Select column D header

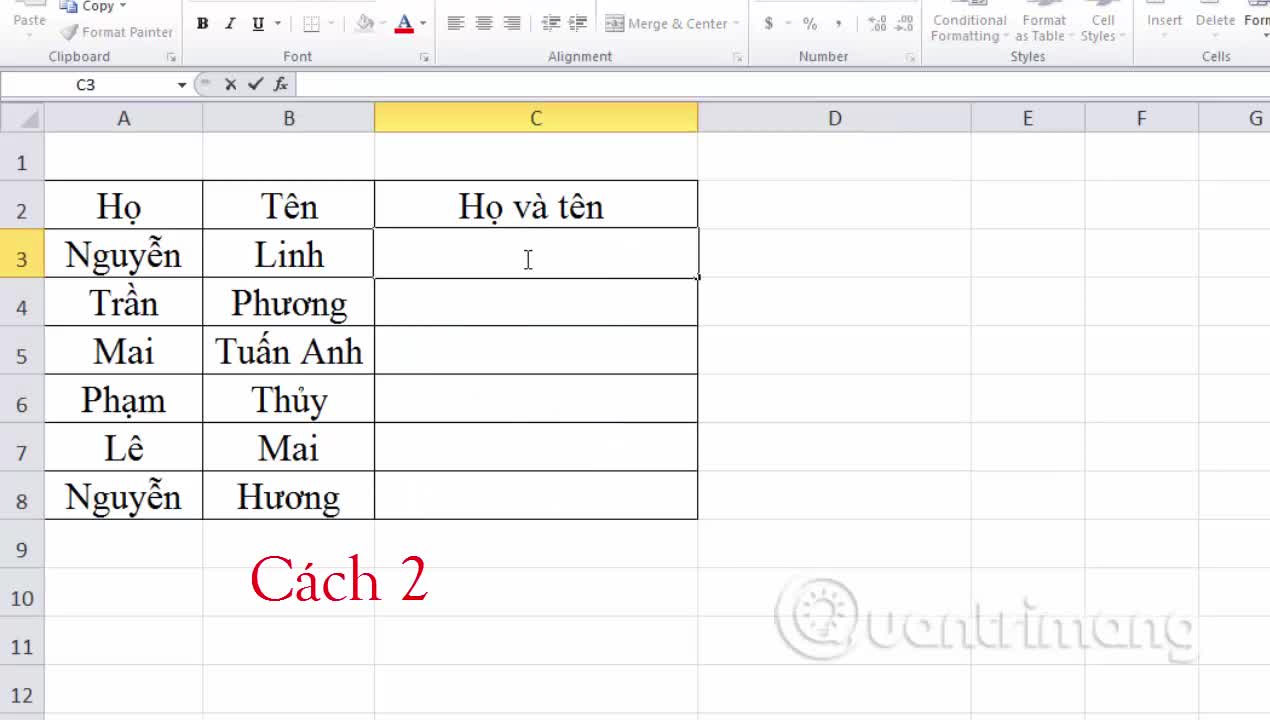(834, 118)
